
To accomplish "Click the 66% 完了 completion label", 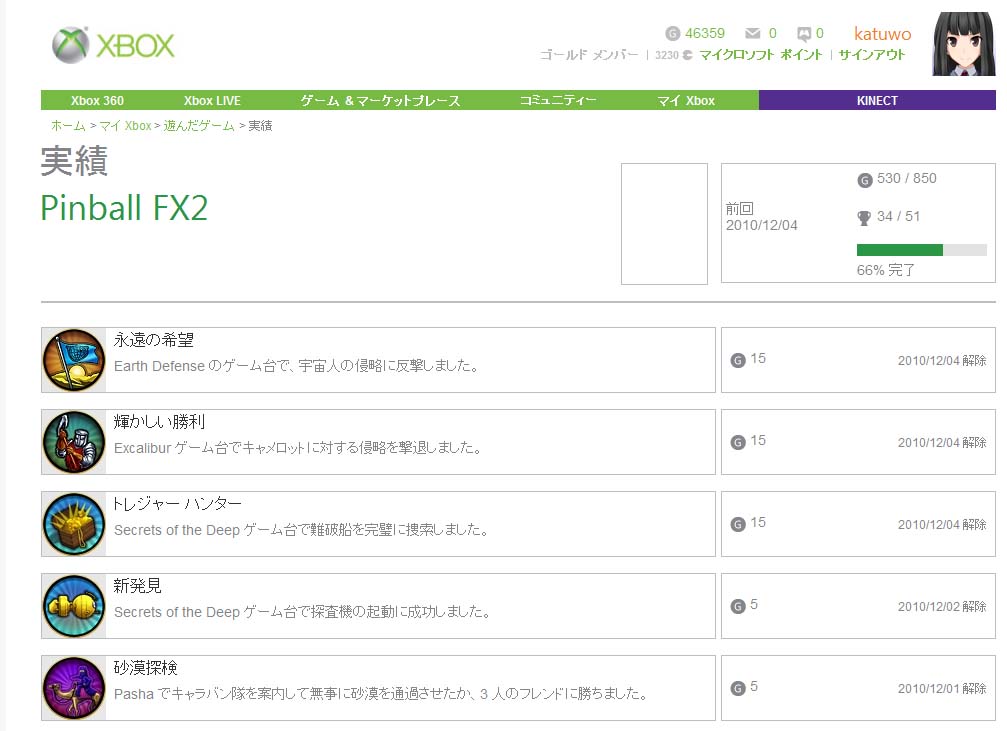I will coord(886,270).
